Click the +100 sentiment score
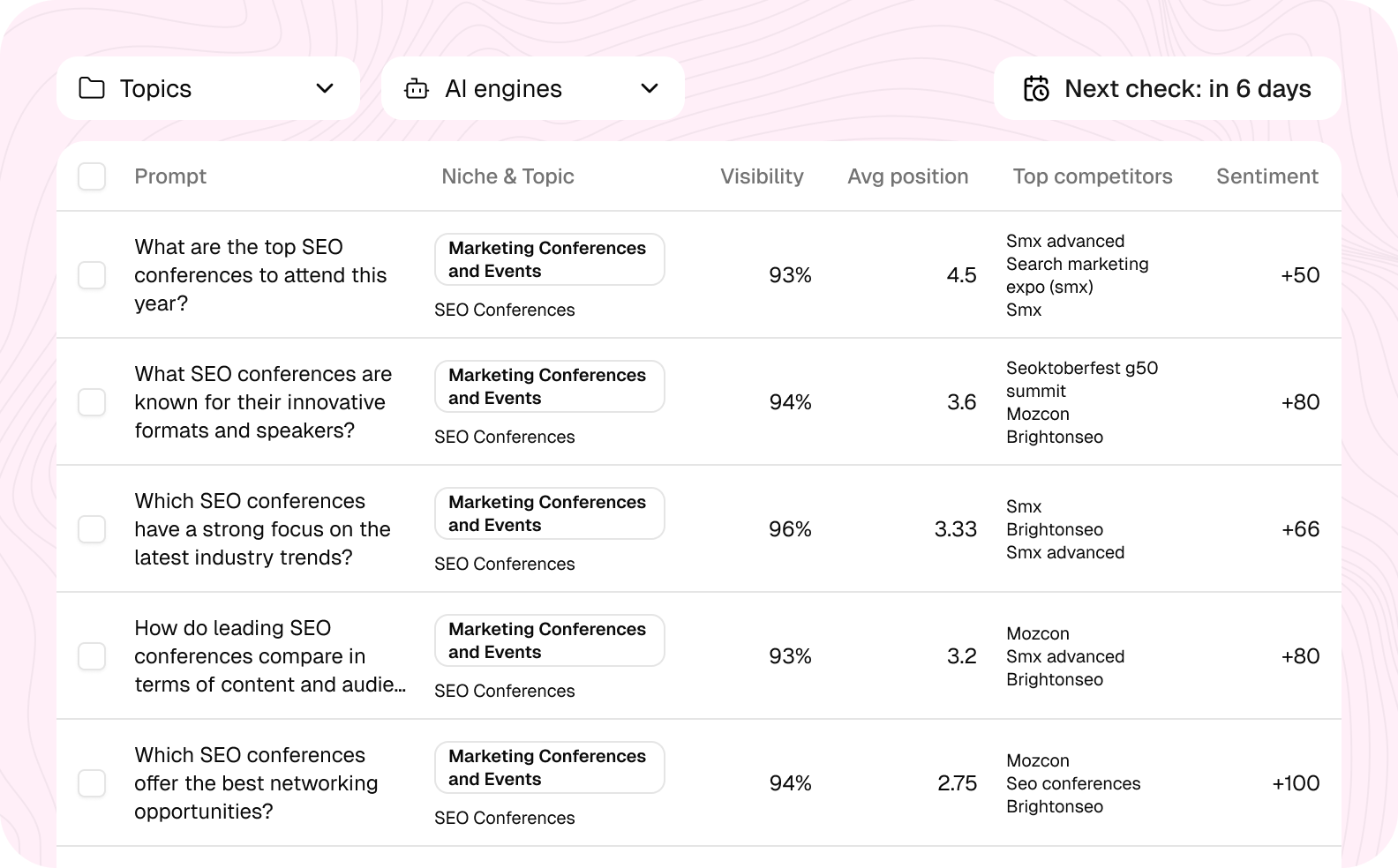Screen dimensions: 1398x868 (x=1295, y=782)
